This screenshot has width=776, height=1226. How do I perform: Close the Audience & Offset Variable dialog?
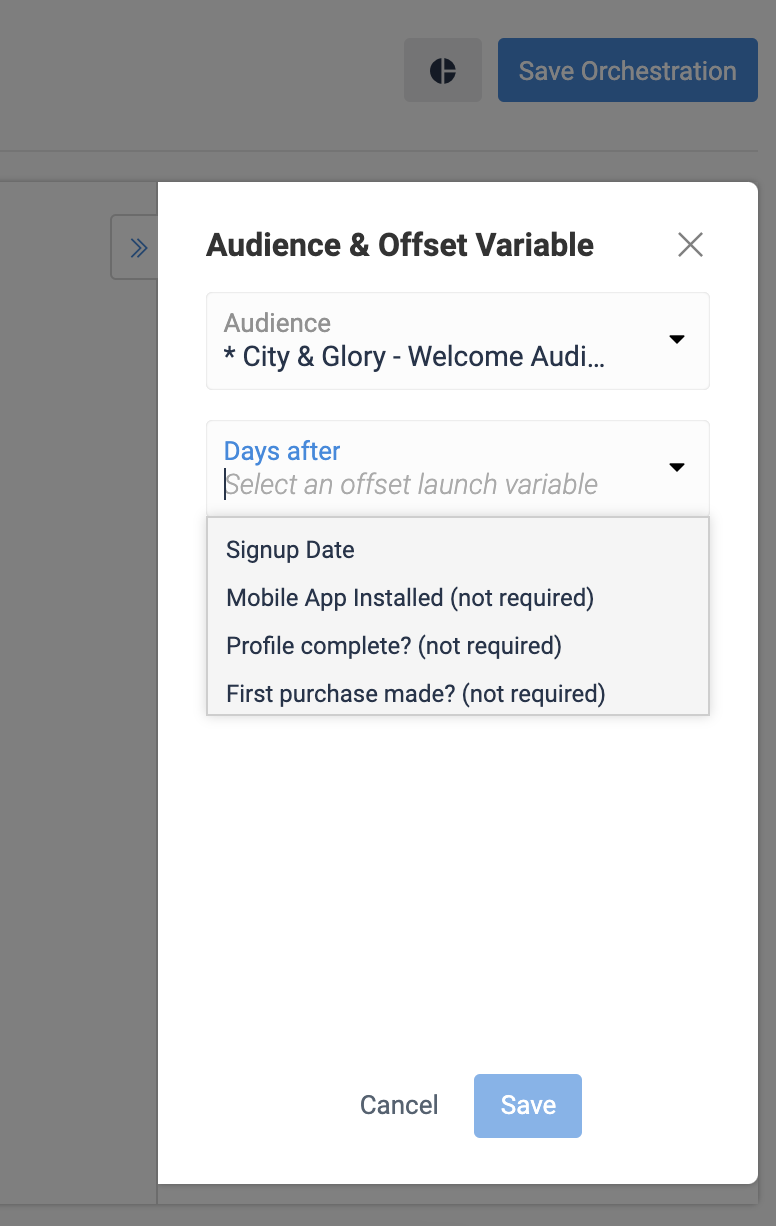pos(690,245)
